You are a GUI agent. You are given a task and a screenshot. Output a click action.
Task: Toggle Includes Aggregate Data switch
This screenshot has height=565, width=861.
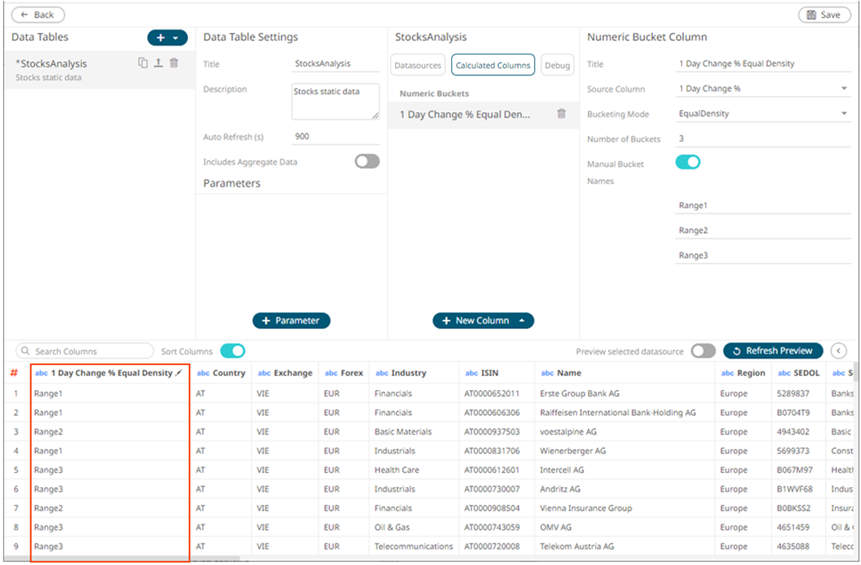coord(367,161)
